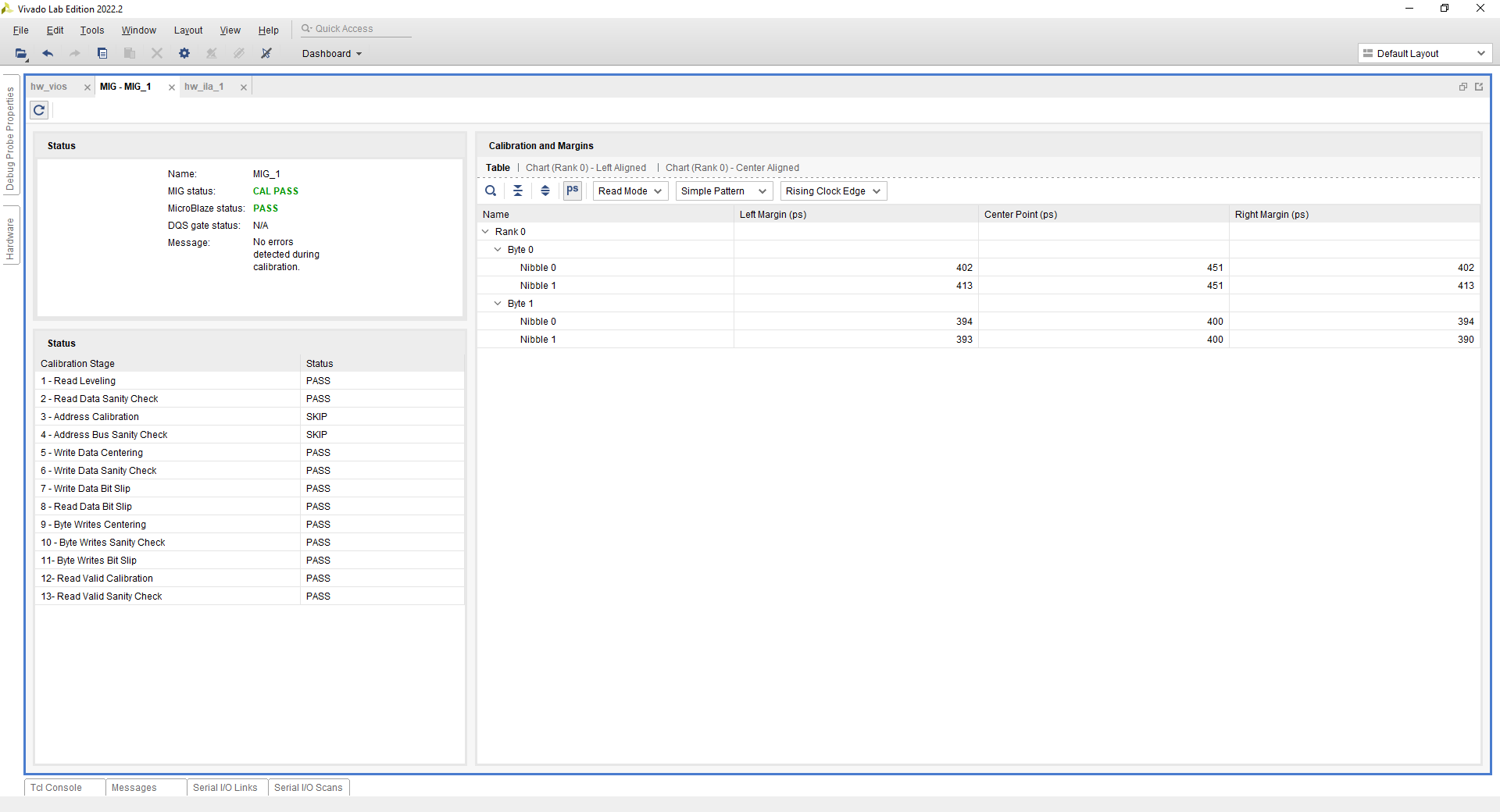The image size is (1500, 812).
Task: Select the Table view tab
Action: (498, 168)
